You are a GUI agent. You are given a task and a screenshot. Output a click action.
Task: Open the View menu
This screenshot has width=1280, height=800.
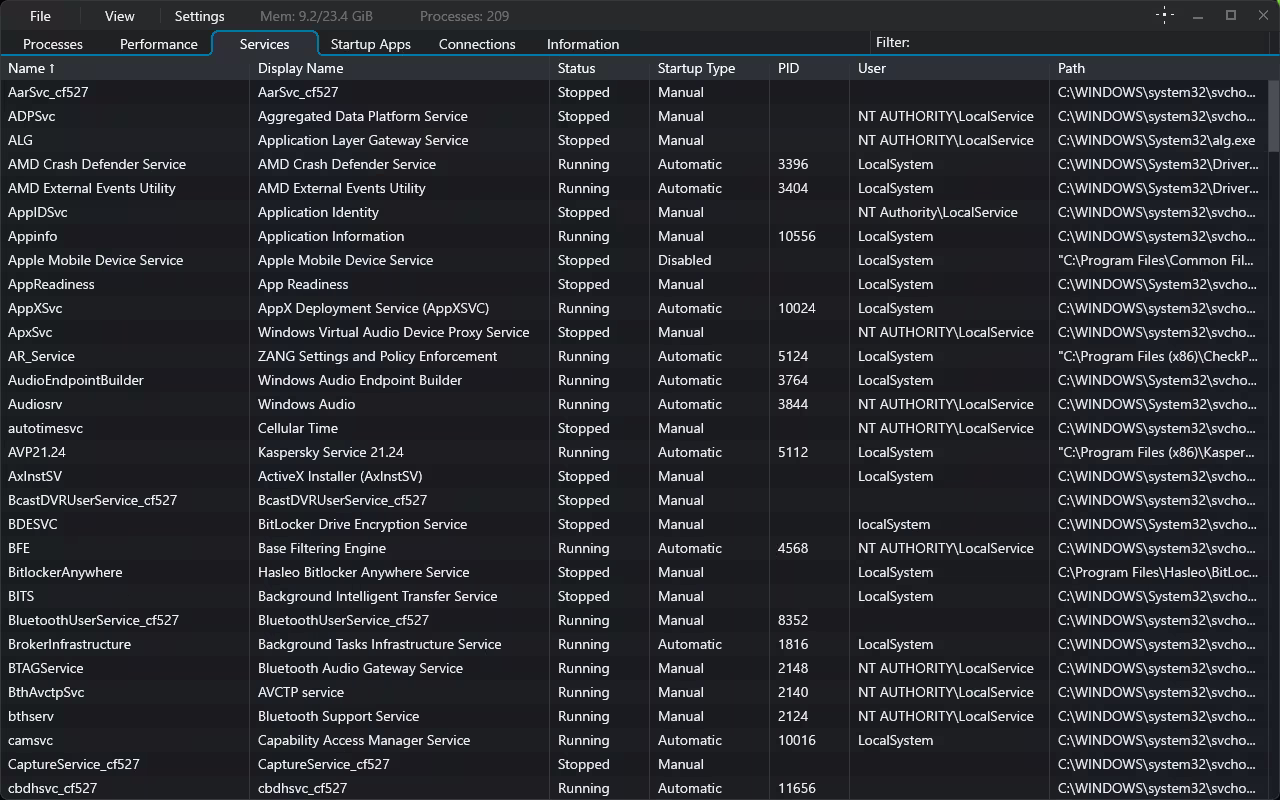[119, 16]
